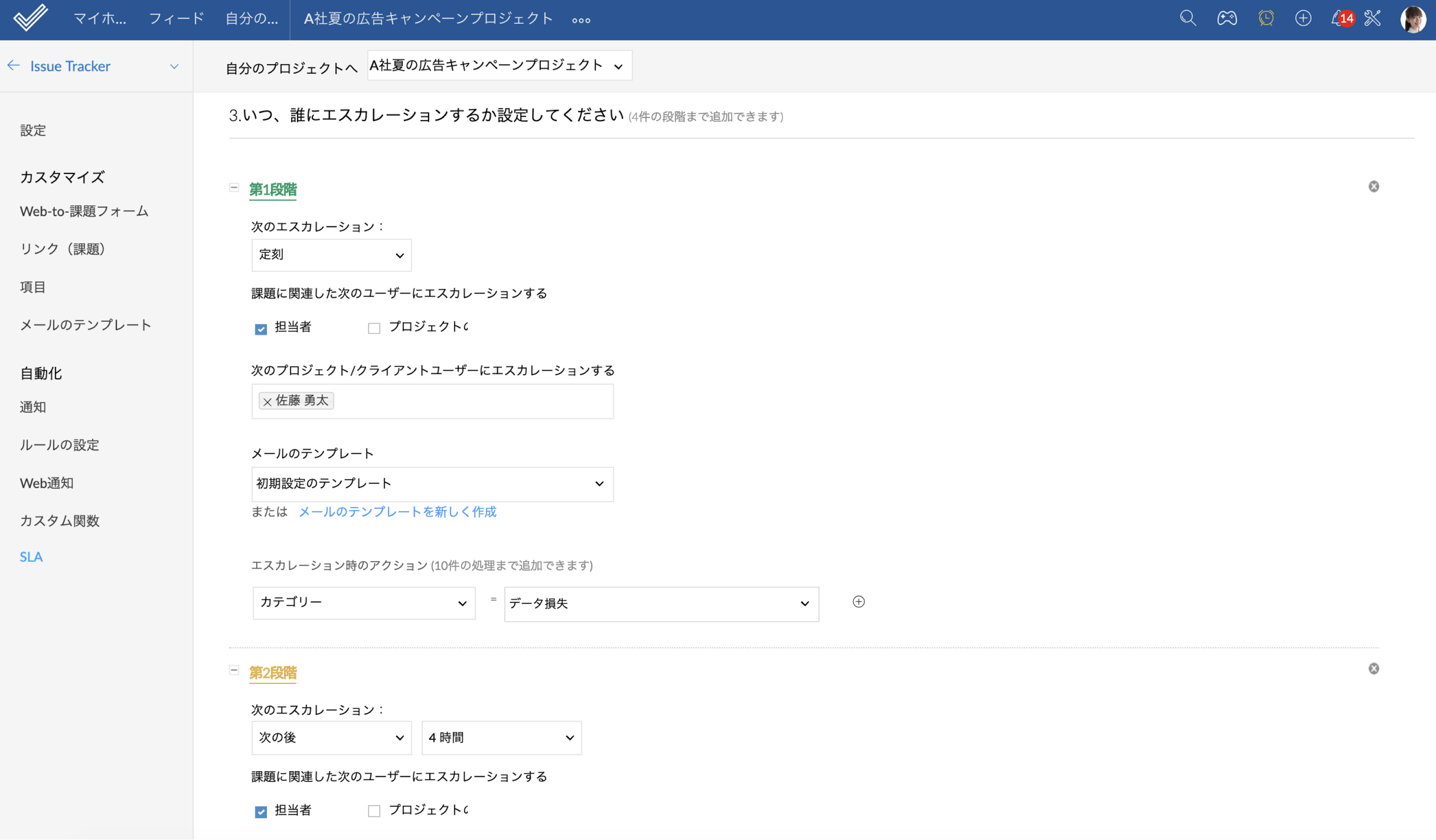Screen dimensions: 1436x840
Task: Check the プロジェクト checkbox in 第2段階
Action: [374, 811]
